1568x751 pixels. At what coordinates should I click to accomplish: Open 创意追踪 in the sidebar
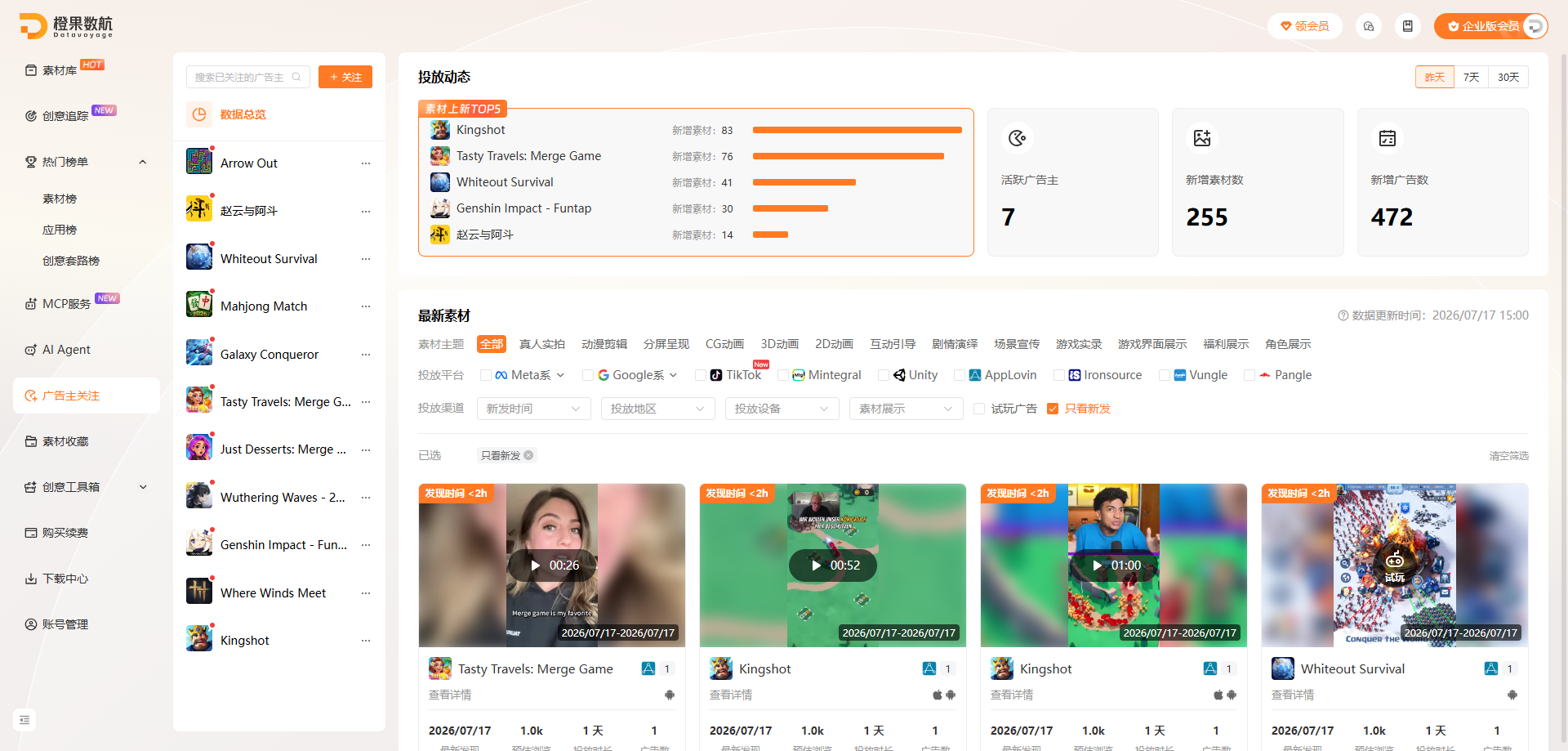(65, 116)
